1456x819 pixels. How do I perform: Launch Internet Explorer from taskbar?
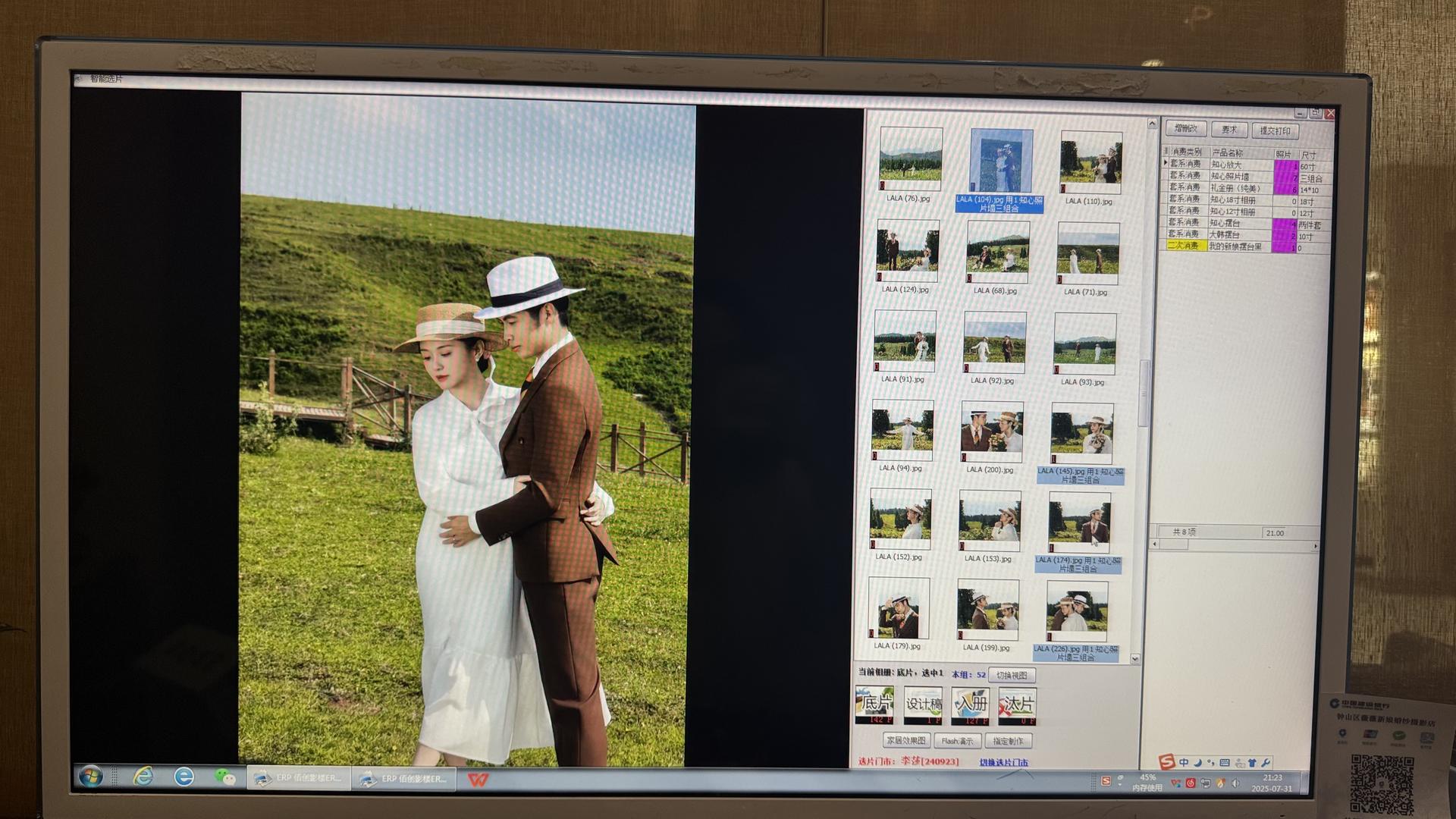click(143, 777)
